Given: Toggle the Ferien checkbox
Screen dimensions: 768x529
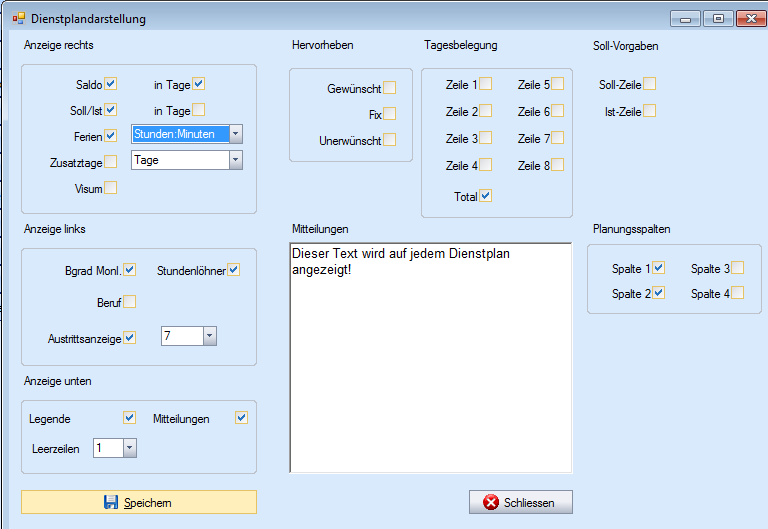Looking at the screenshot, I should point(111,136).
